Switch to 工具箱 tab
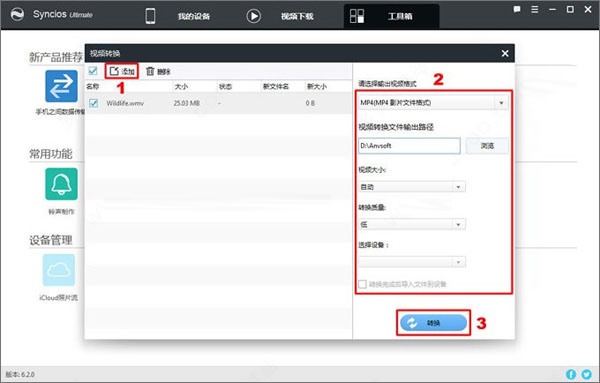Image resolution: width=600 pixels, height=383 pixels. pyautogui.click(x=400, y=16)
